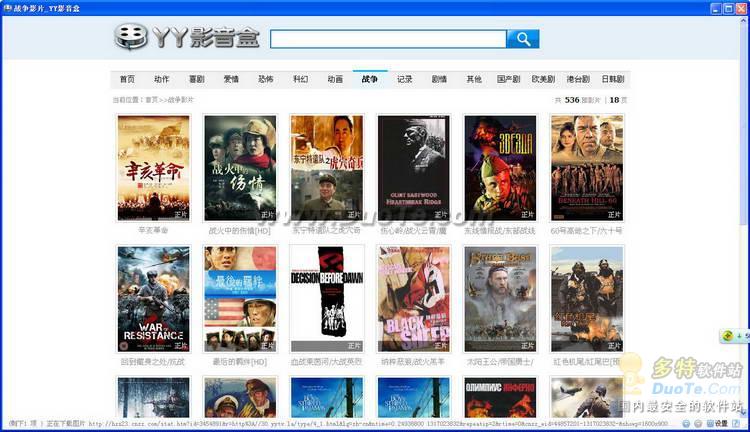This screenshot has height=432, width=750.
Task: Click the search magnifier button
Action: (x=522, y=39)
